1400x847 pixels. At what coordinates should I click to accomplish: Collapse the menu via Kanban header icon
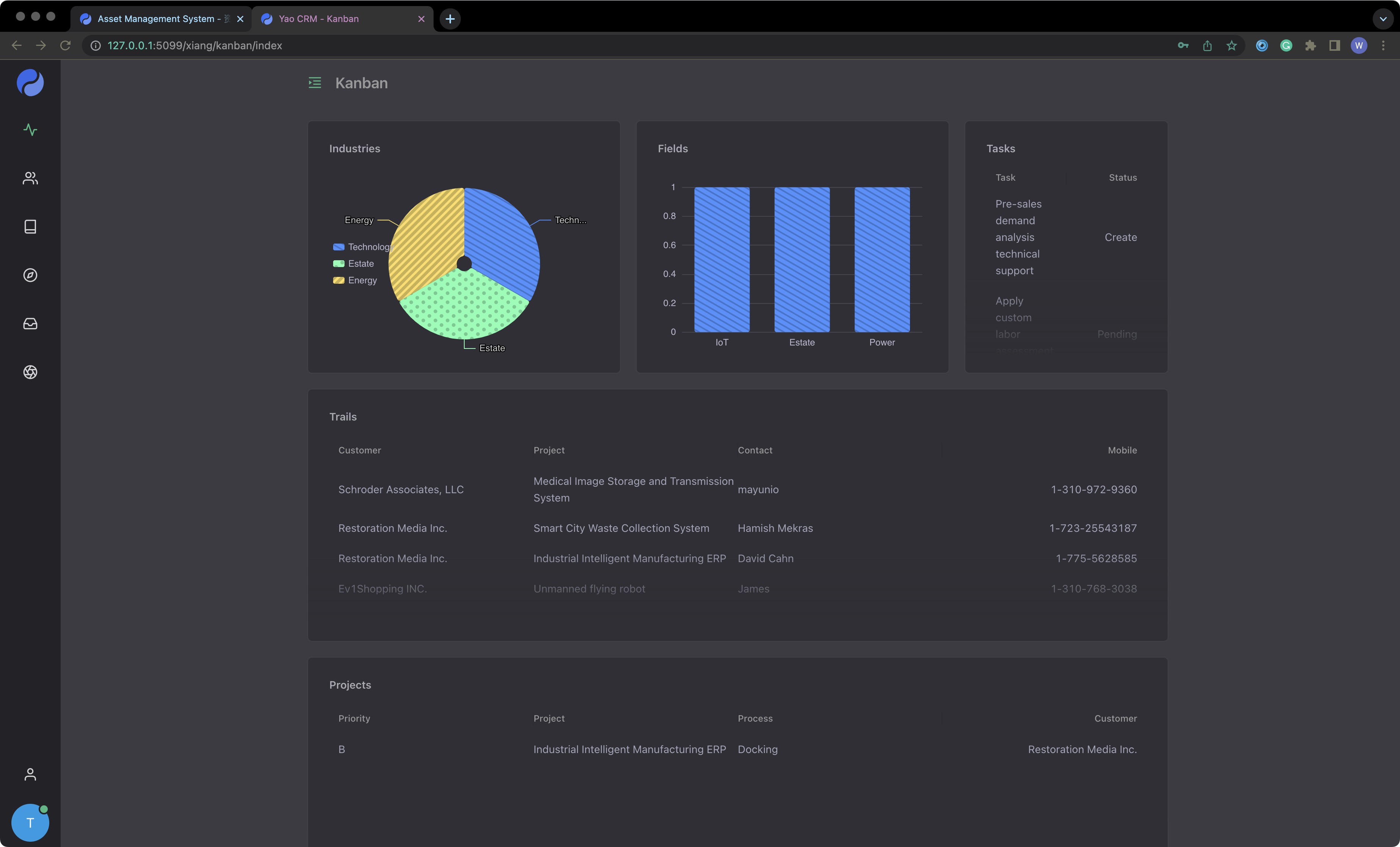point(315,83)
